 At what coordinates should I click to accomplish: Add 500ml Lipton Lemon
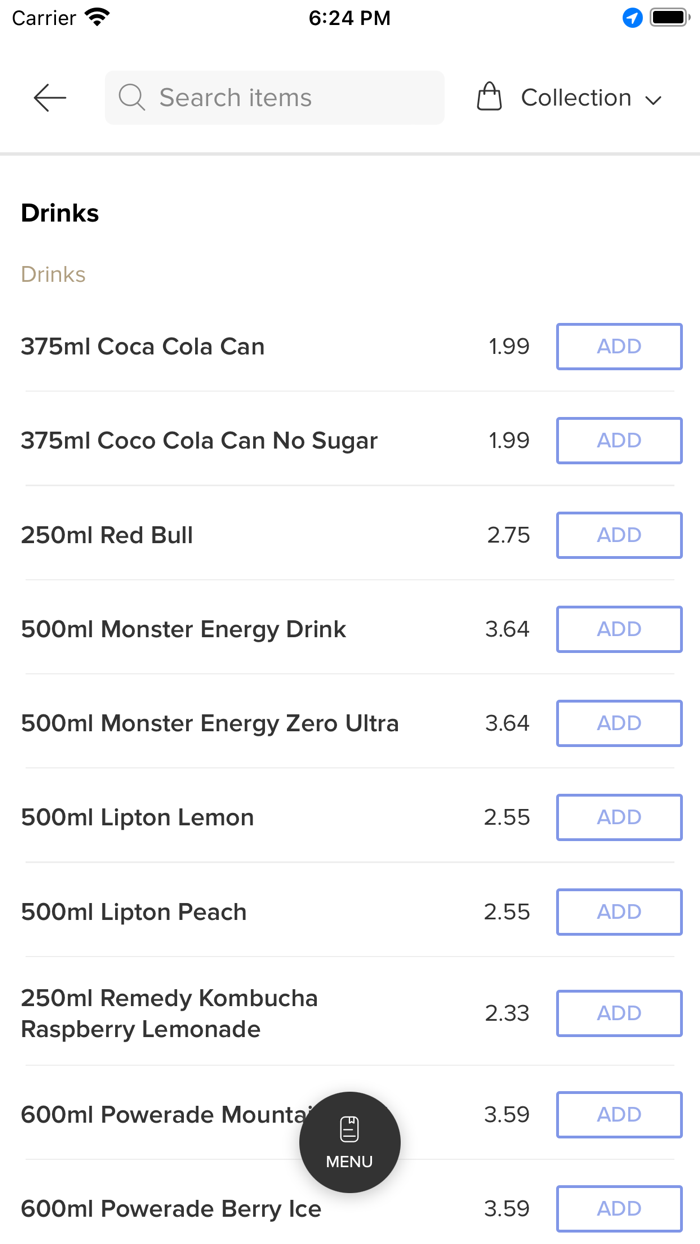pyautogui.click(x=618, y=817)
